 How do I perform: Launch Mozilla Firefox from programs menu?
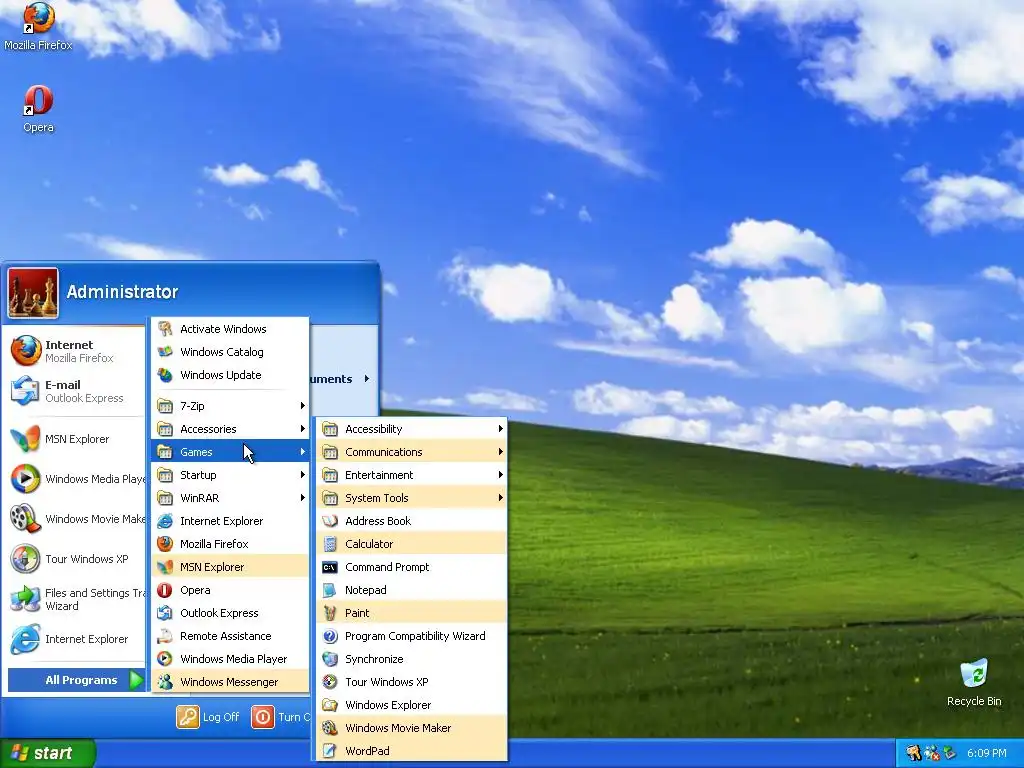tap(230, 544)
